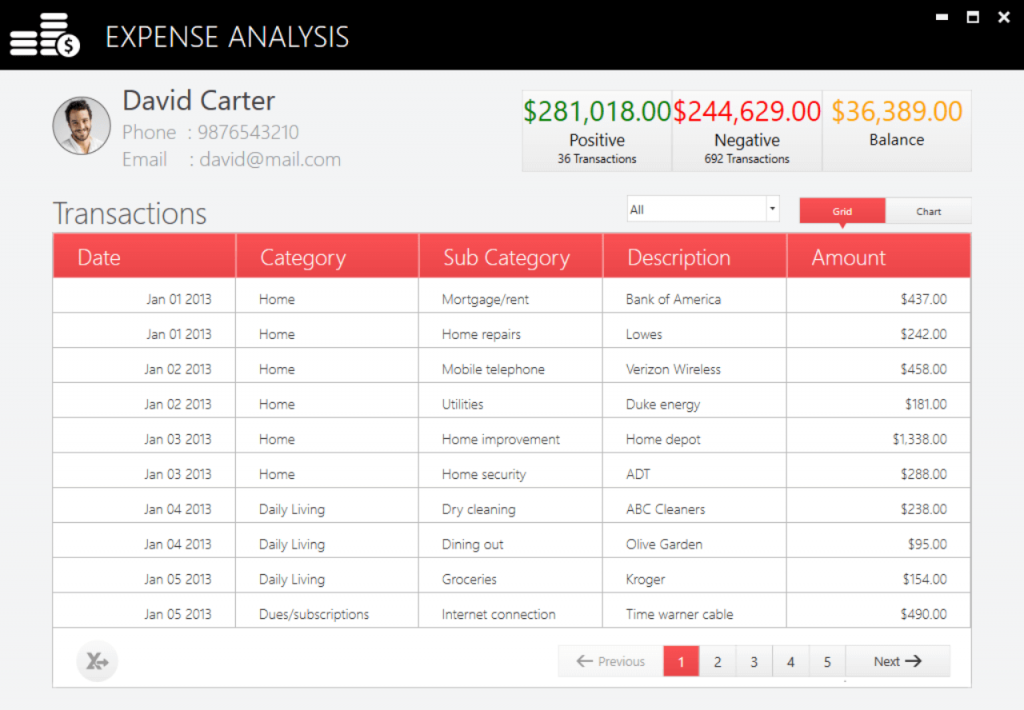This screenshot has width=1024, height=710.
Task: Select the Negative transactions tile
Action: tap(747, 131)
